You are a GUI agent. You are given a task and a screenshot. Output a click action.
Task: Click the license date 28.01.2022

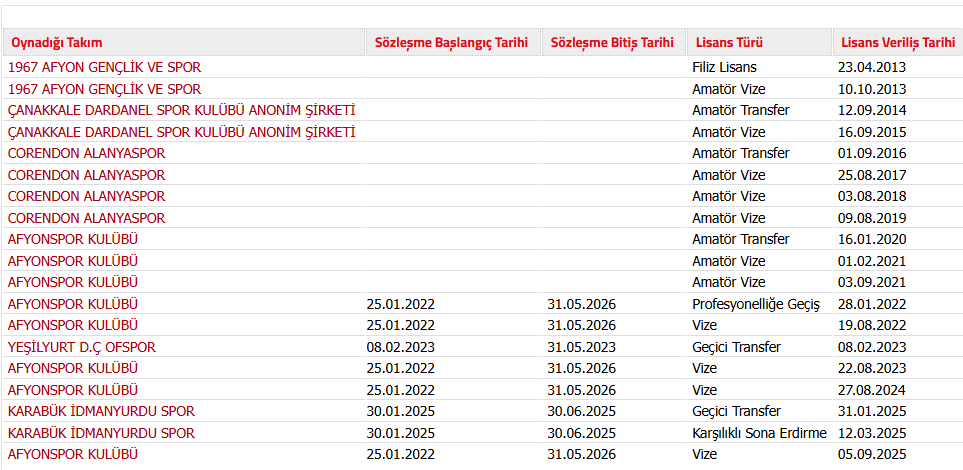pos(872,304)
